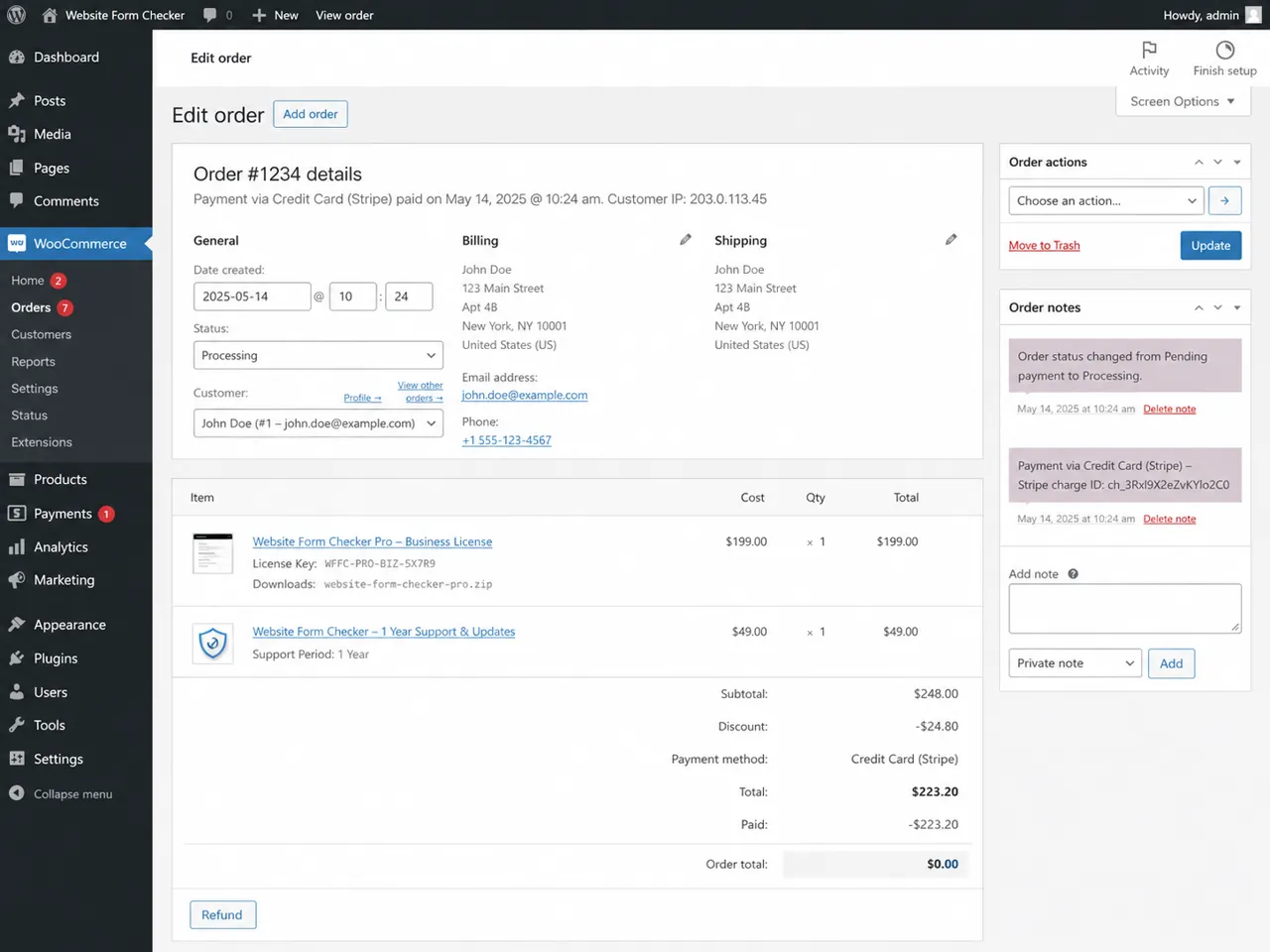Open the comments bubble in admin bar
Image resolution: width=1270 pixels, height=952 pixels.
pyautogui.click(x=209, y=15)
